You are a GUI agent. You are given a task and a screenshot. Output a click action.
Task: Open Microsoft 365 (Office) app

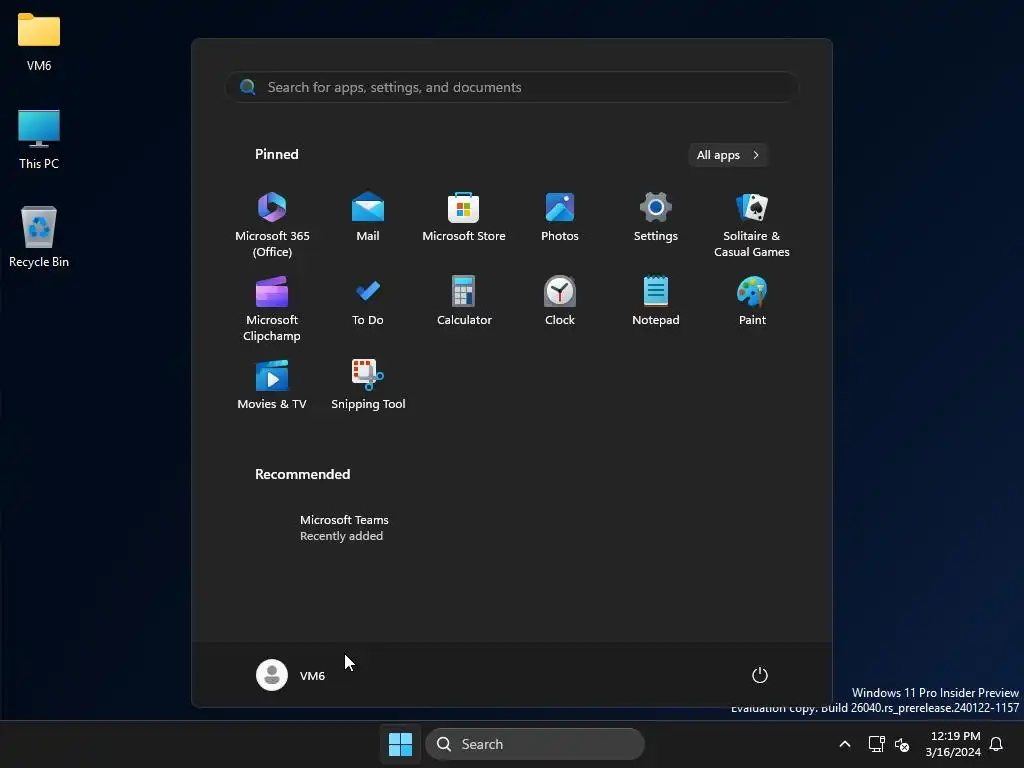point(272,224)
